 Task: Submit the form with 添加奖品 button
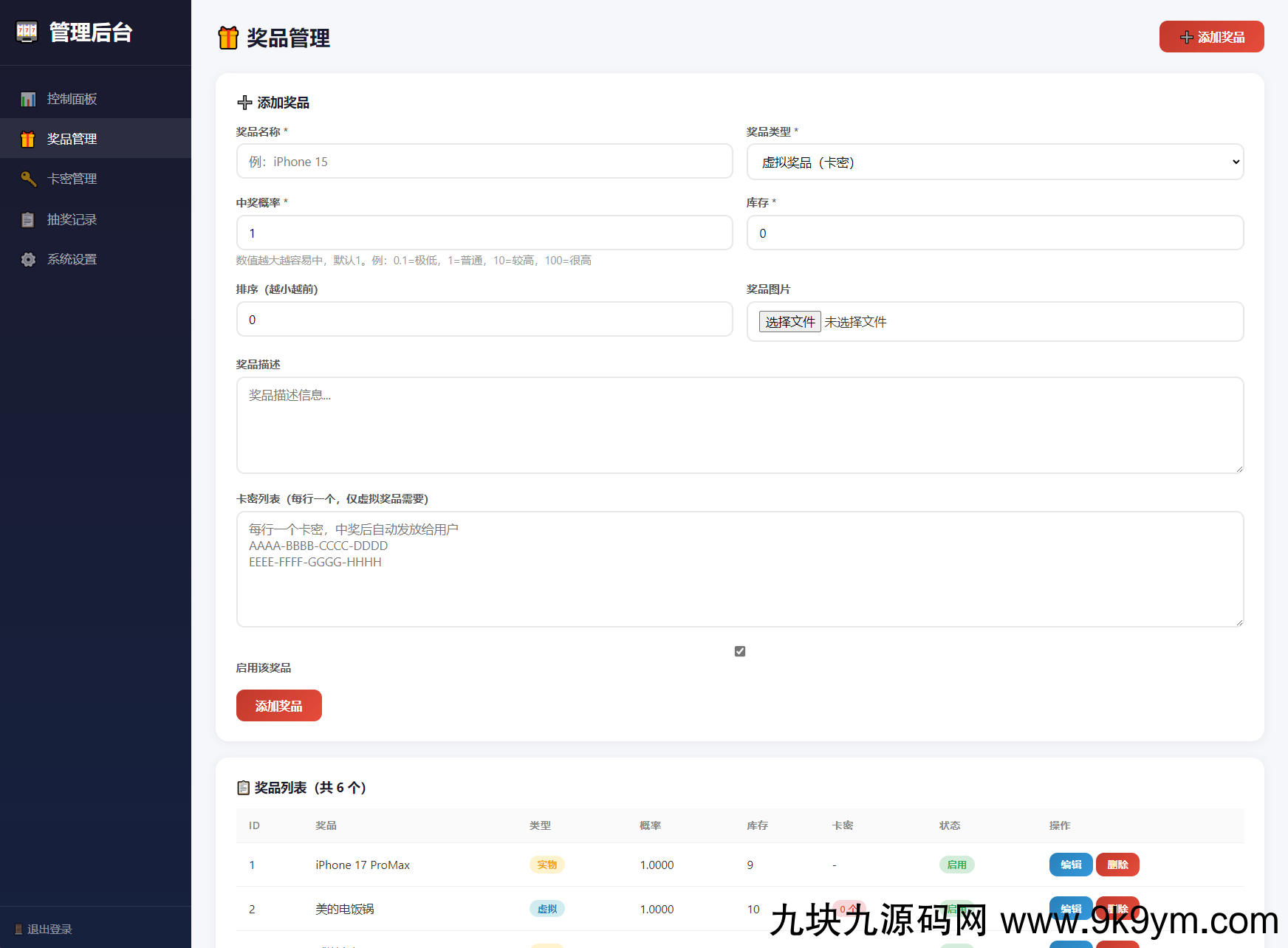tap(278, 706)
